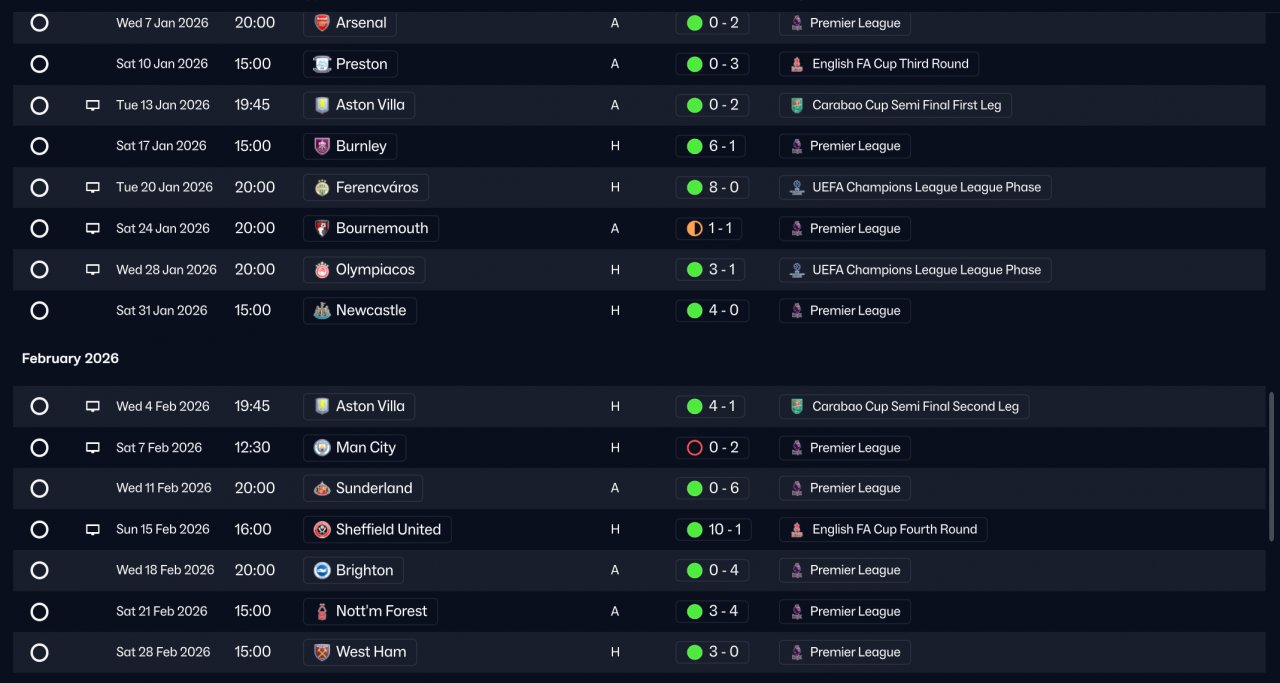Open UEFA Champions League League Phase for Olympiacos

915,269
